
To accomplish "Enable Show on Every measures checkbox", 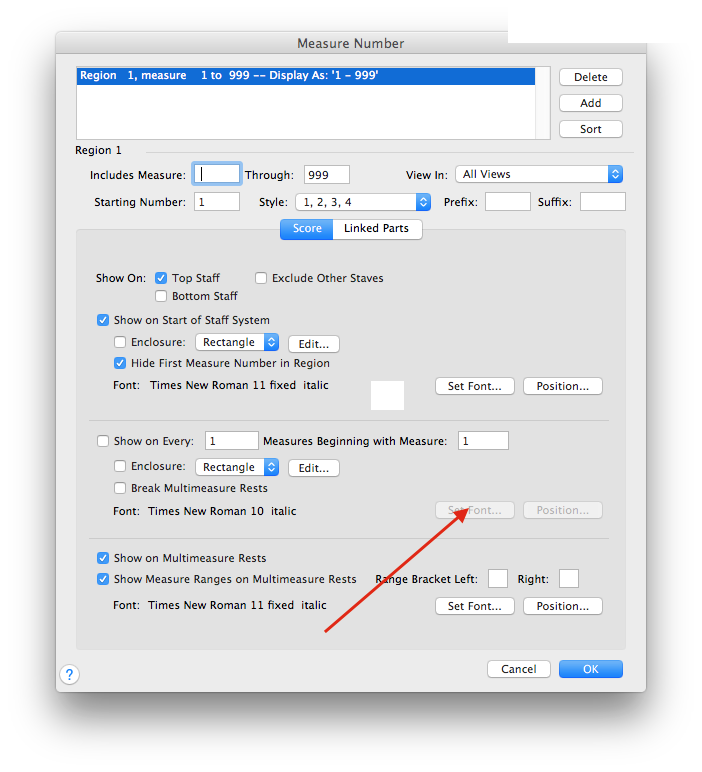I will tap(103, 441).
